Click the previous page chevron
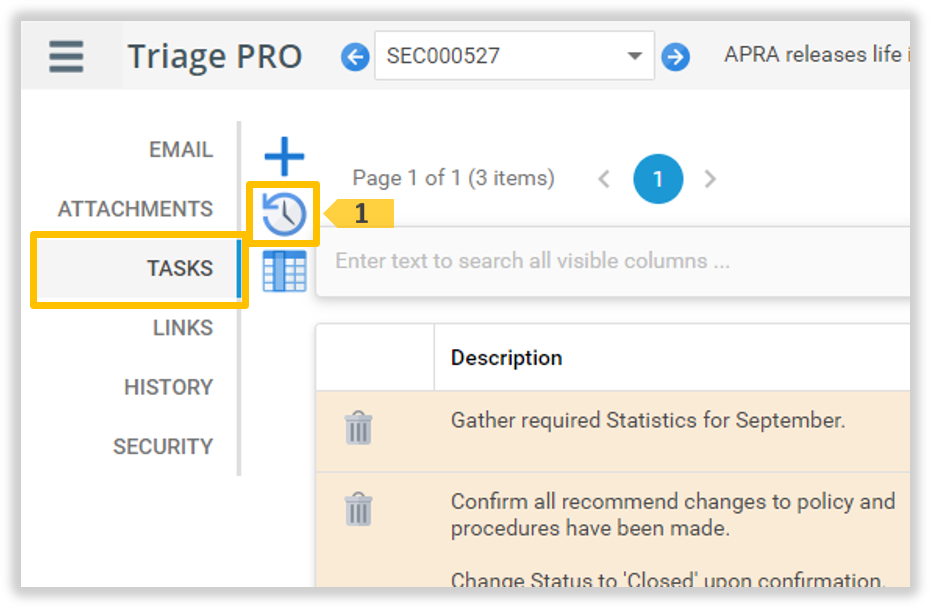The image size is (931, 608). [604, 179]
